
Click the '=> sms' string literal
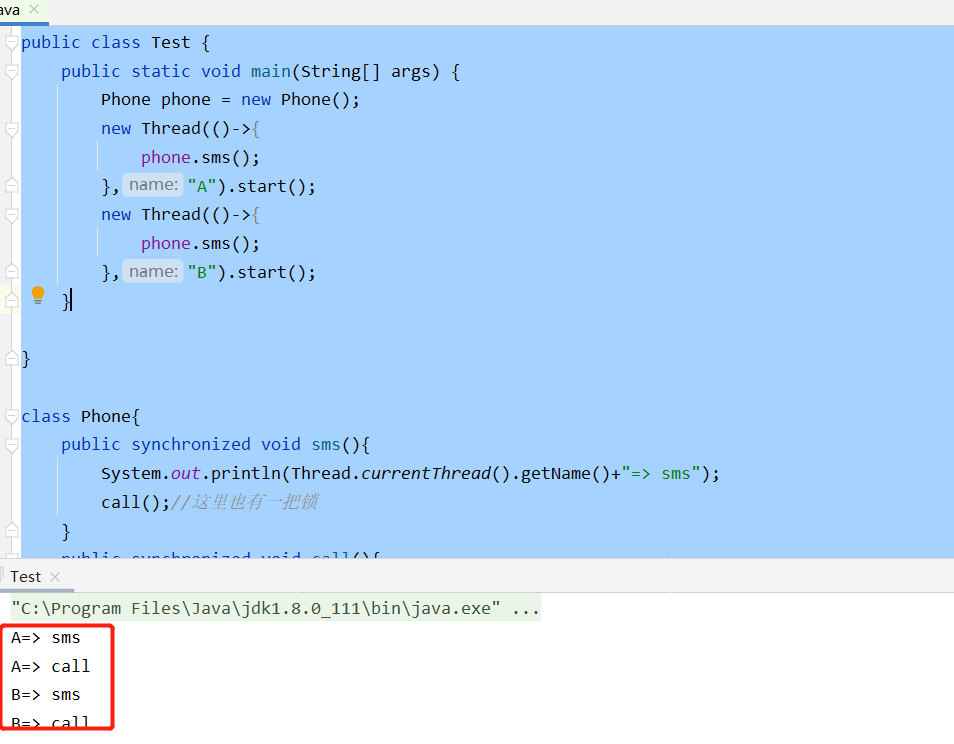click(661, 473)
